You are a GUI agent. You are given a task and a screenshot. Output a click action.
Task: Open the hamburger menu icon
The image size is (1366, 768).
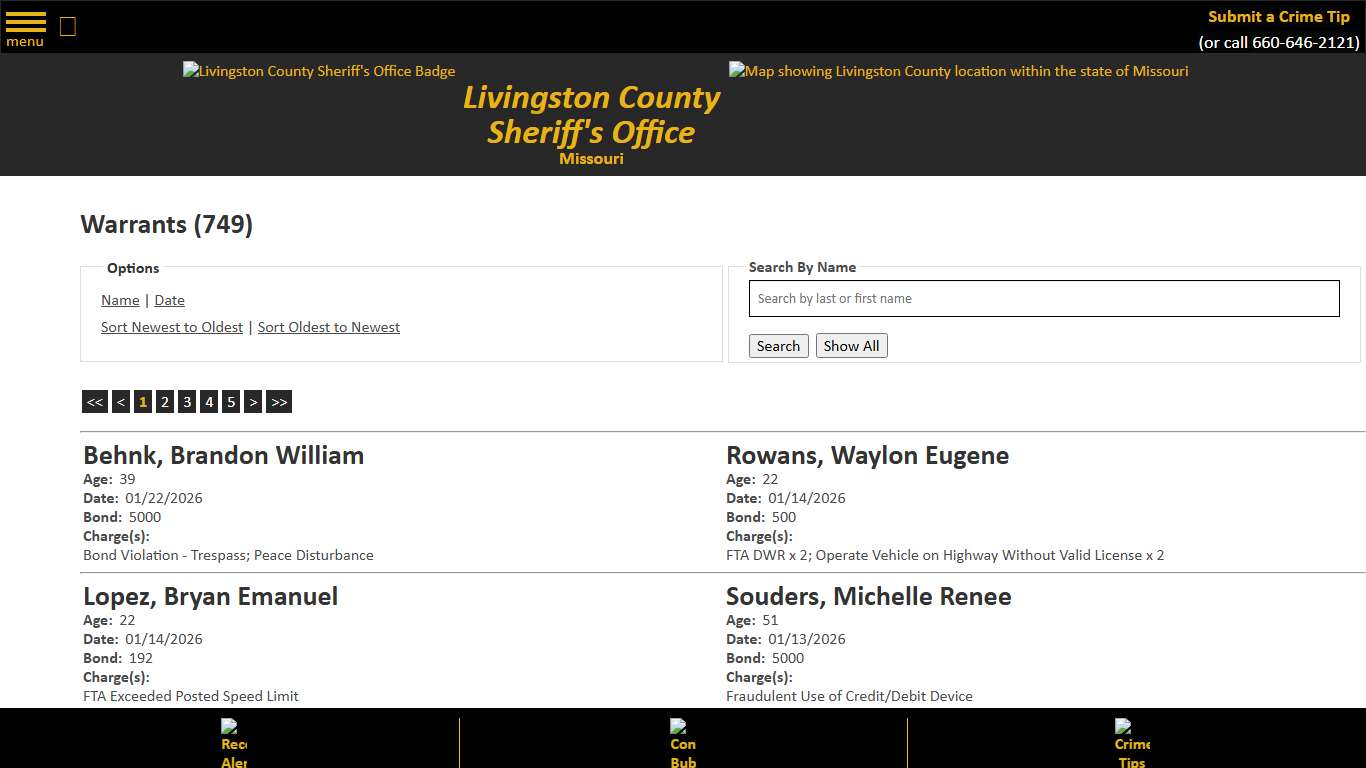tap(25, 22)
